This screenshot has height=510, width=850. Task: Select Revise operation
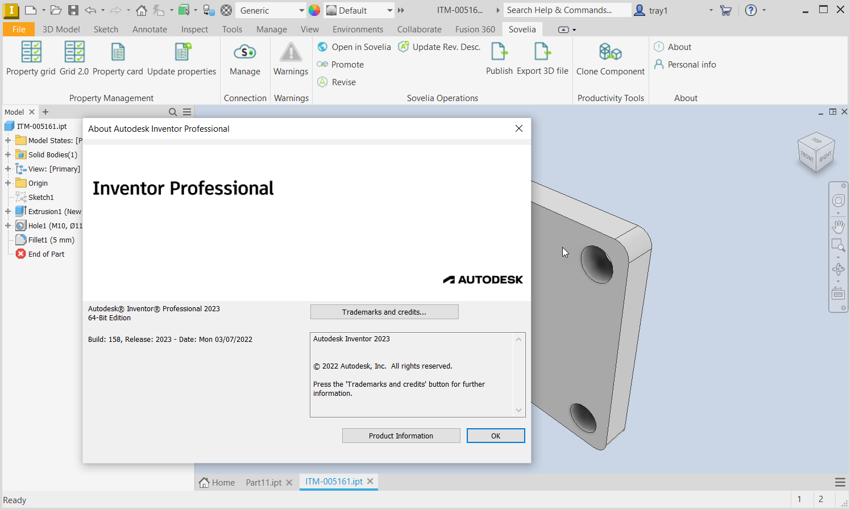[337, 82]
